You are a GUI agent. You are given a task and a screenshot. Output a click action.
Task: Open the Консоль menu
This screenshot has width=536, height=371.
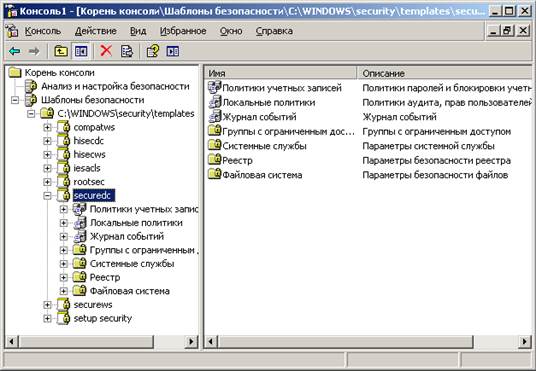pos(43,31)
